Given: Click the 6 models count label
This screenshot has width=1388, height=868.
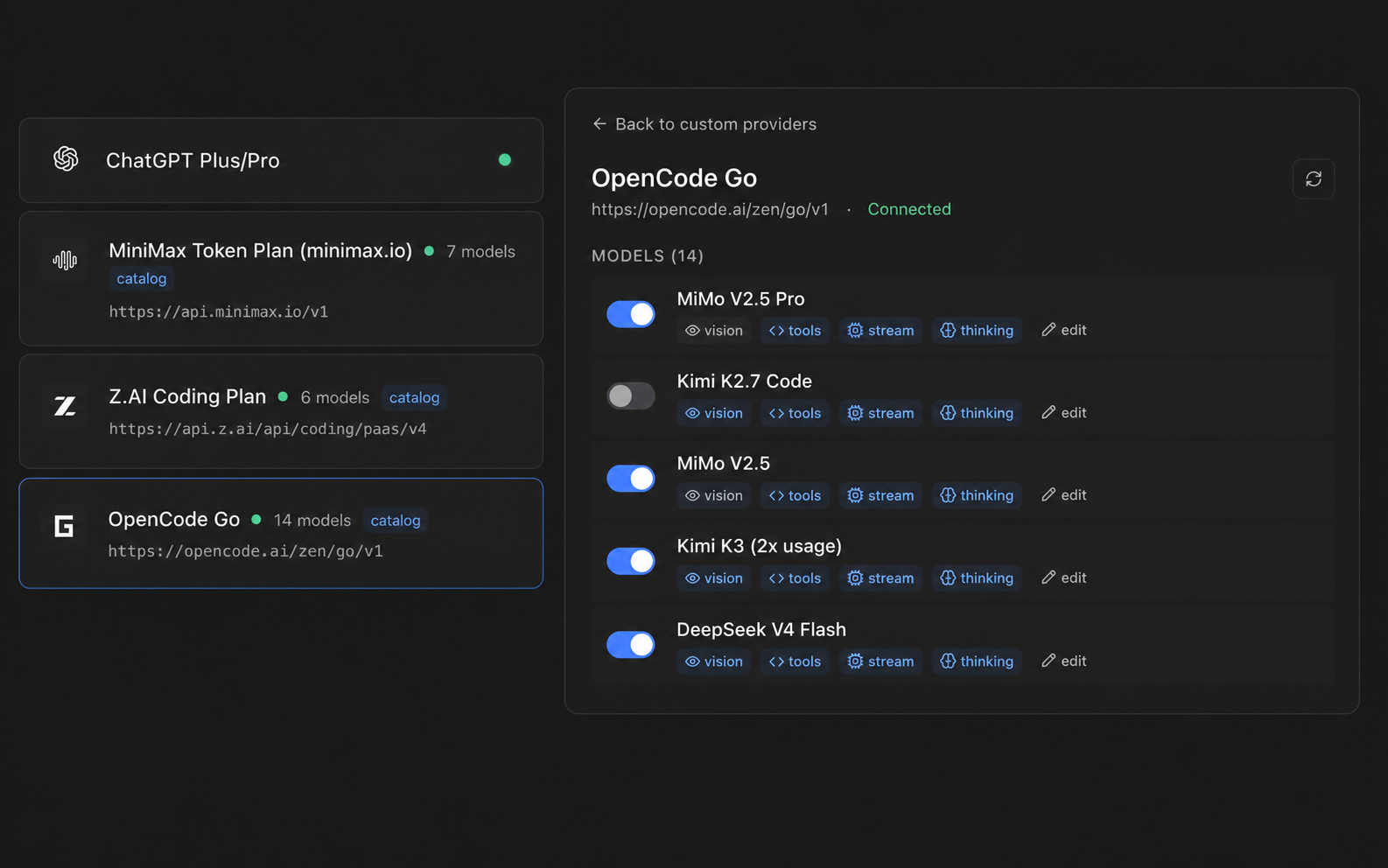Looking at the screenshot, I should click(335, 397).
